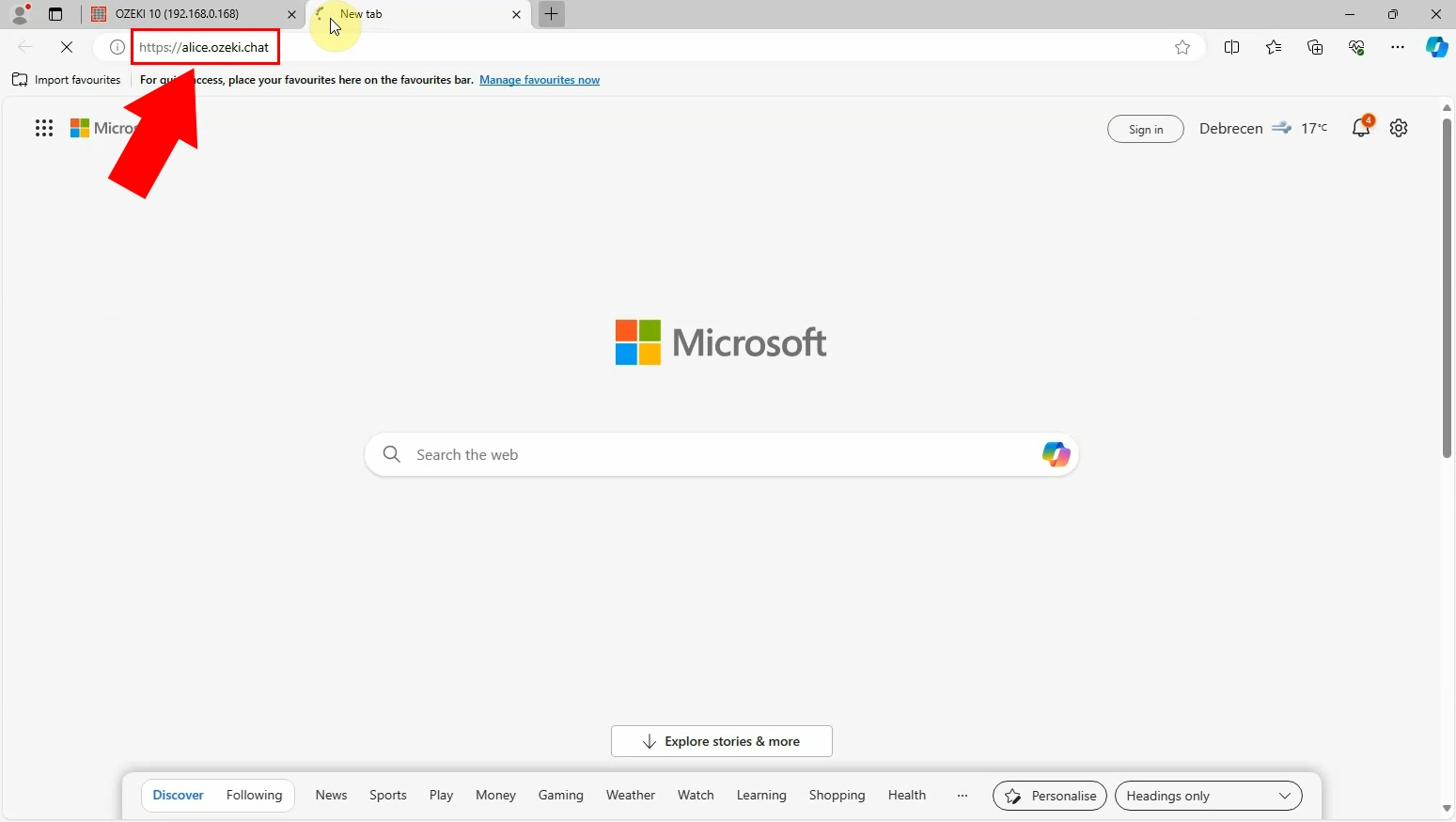Click Import favourites in favourites bar
The height and width of the screenshot is (822, 1456).
coord(66,80)
